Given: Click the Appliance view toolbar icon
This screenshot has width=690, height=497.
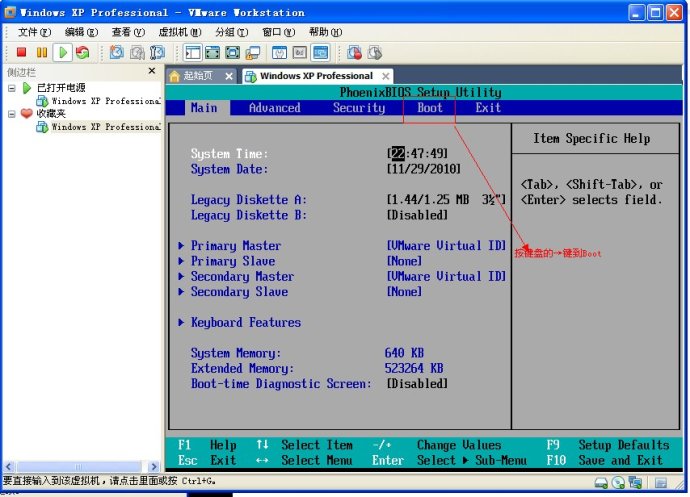Looking at the screenshot, I should pyautogui.click(x=300, y=52).
